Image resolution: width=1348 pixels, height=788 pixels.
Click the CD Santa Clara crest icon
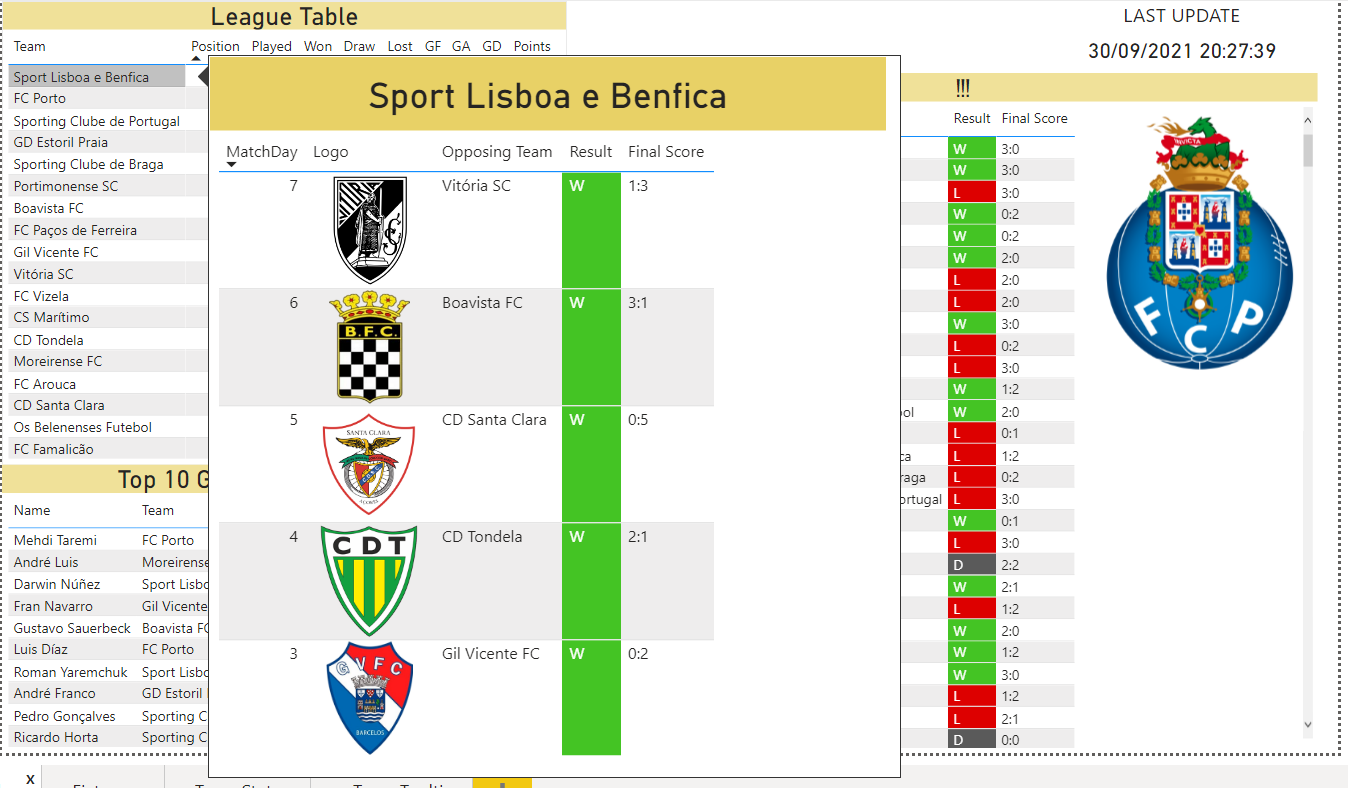(370, 463)
